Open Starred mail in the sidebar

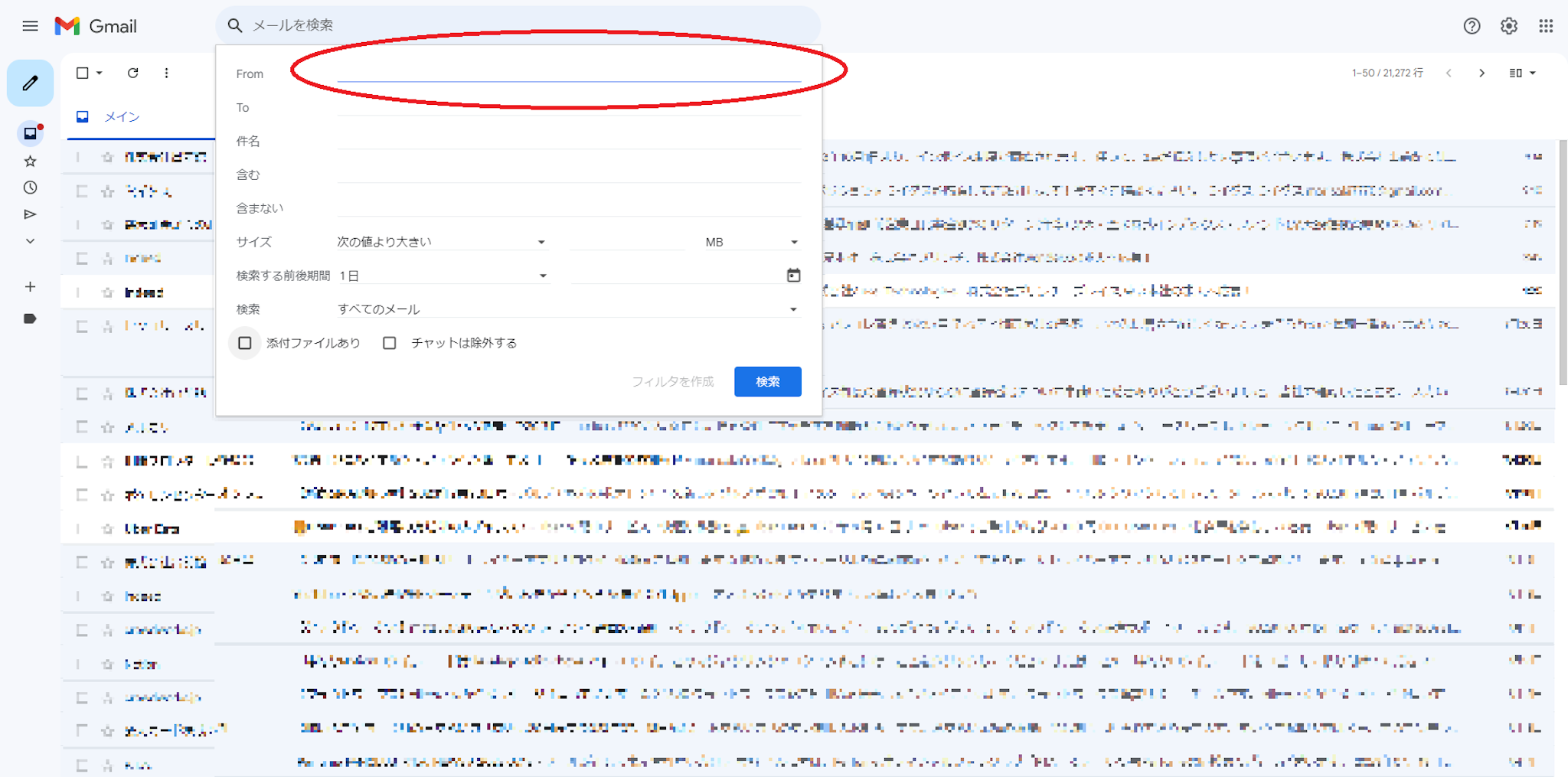coord(30,161)
